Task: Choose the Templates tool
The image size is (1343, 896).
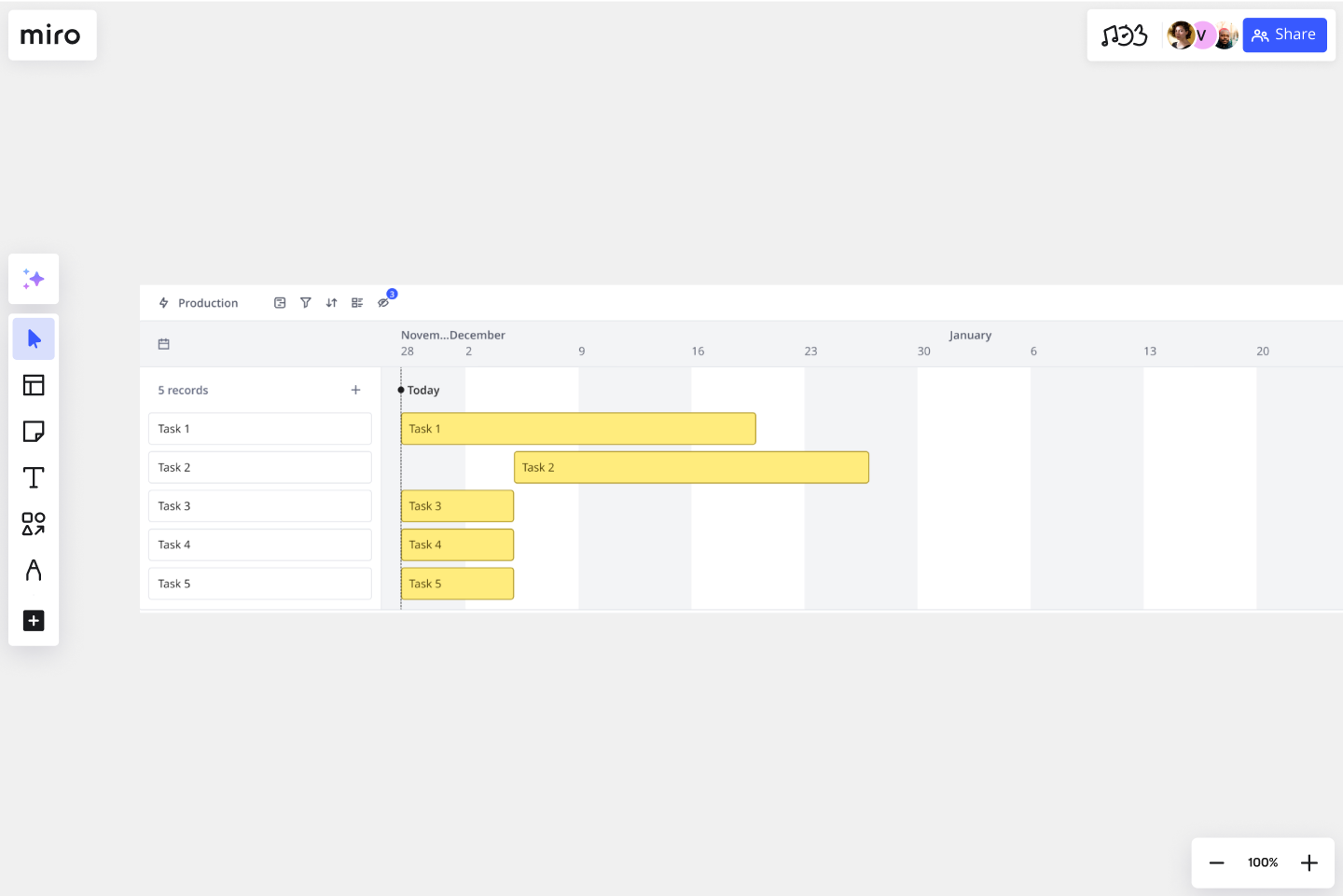Action: 34,385
